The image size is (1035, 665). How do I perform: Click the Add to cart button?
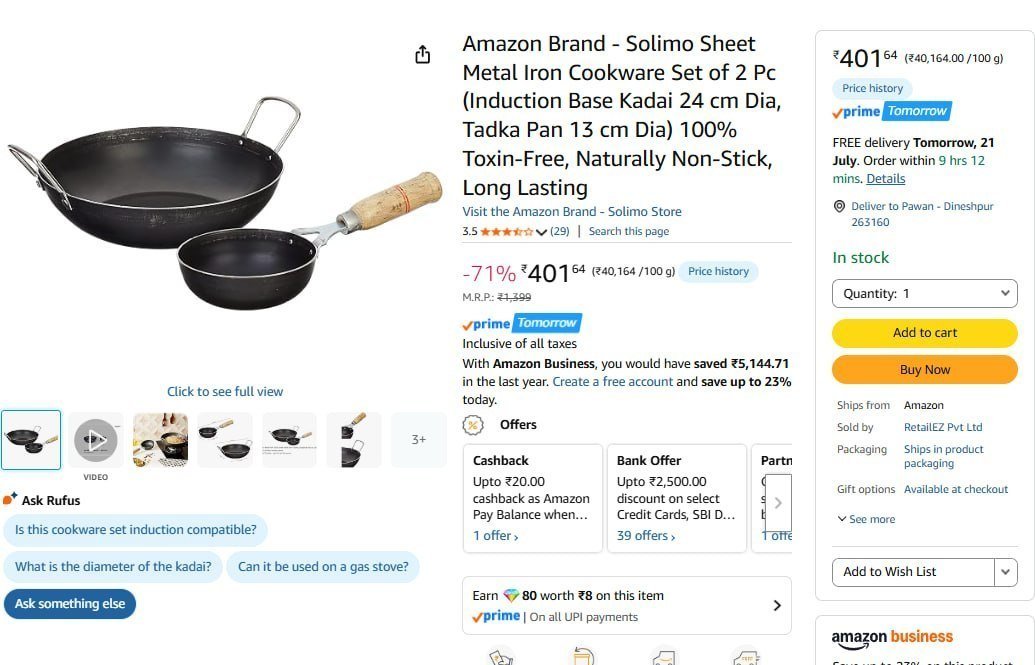pos(925,333)
